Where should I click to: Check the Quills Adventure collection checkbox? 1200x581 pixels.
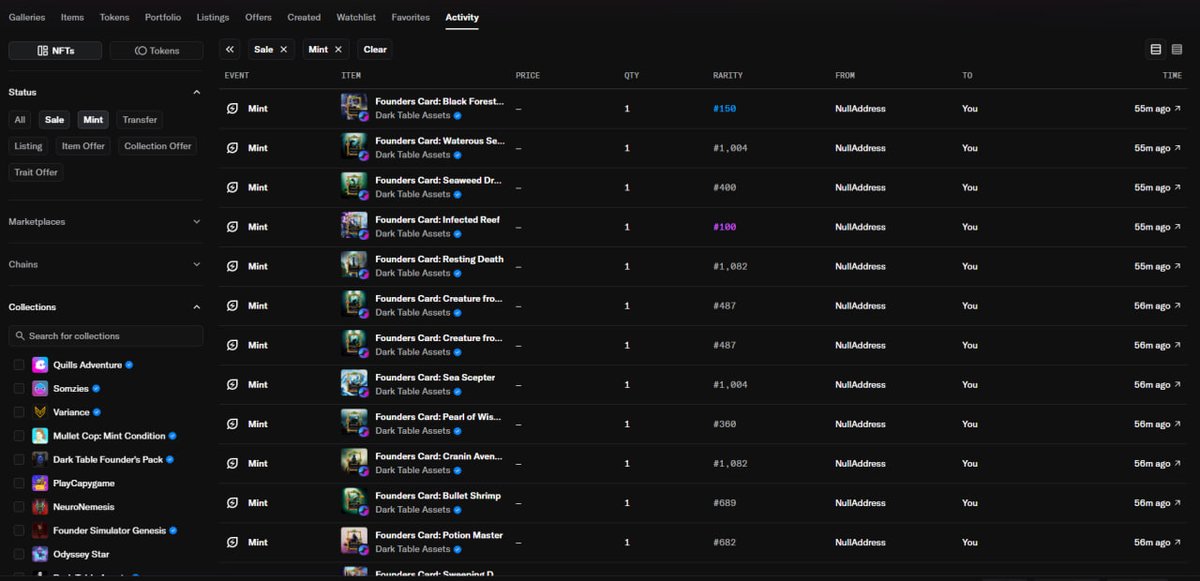click(x=19, y=365)
